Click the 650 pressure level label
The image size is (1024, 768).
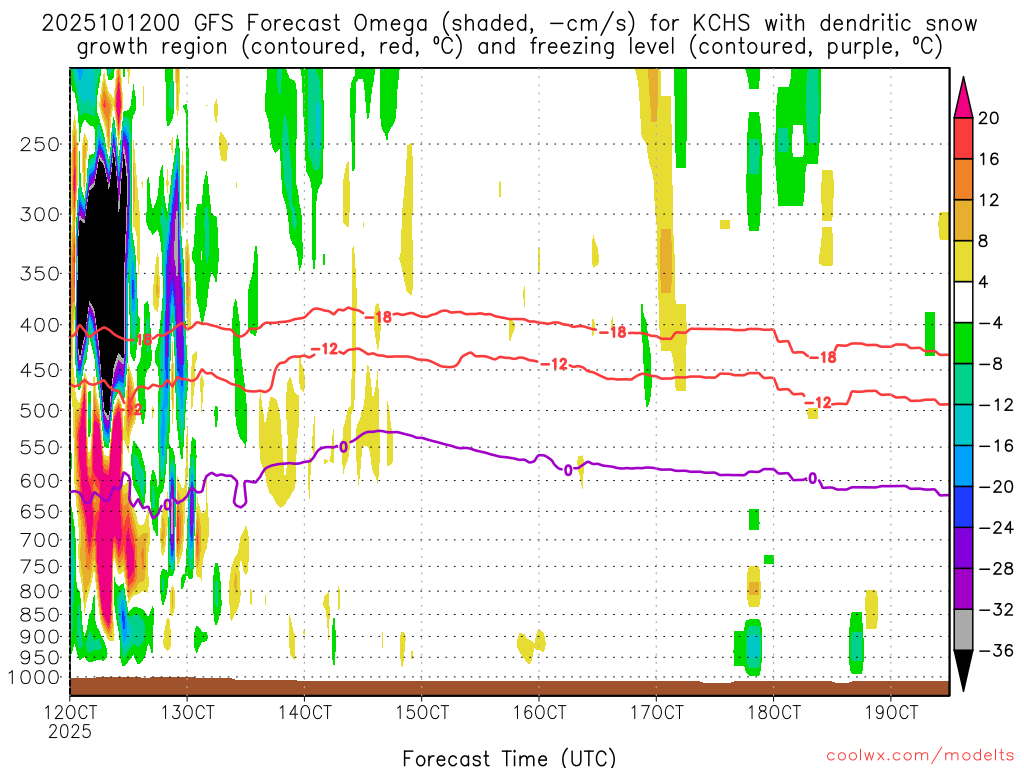point(40,511)
